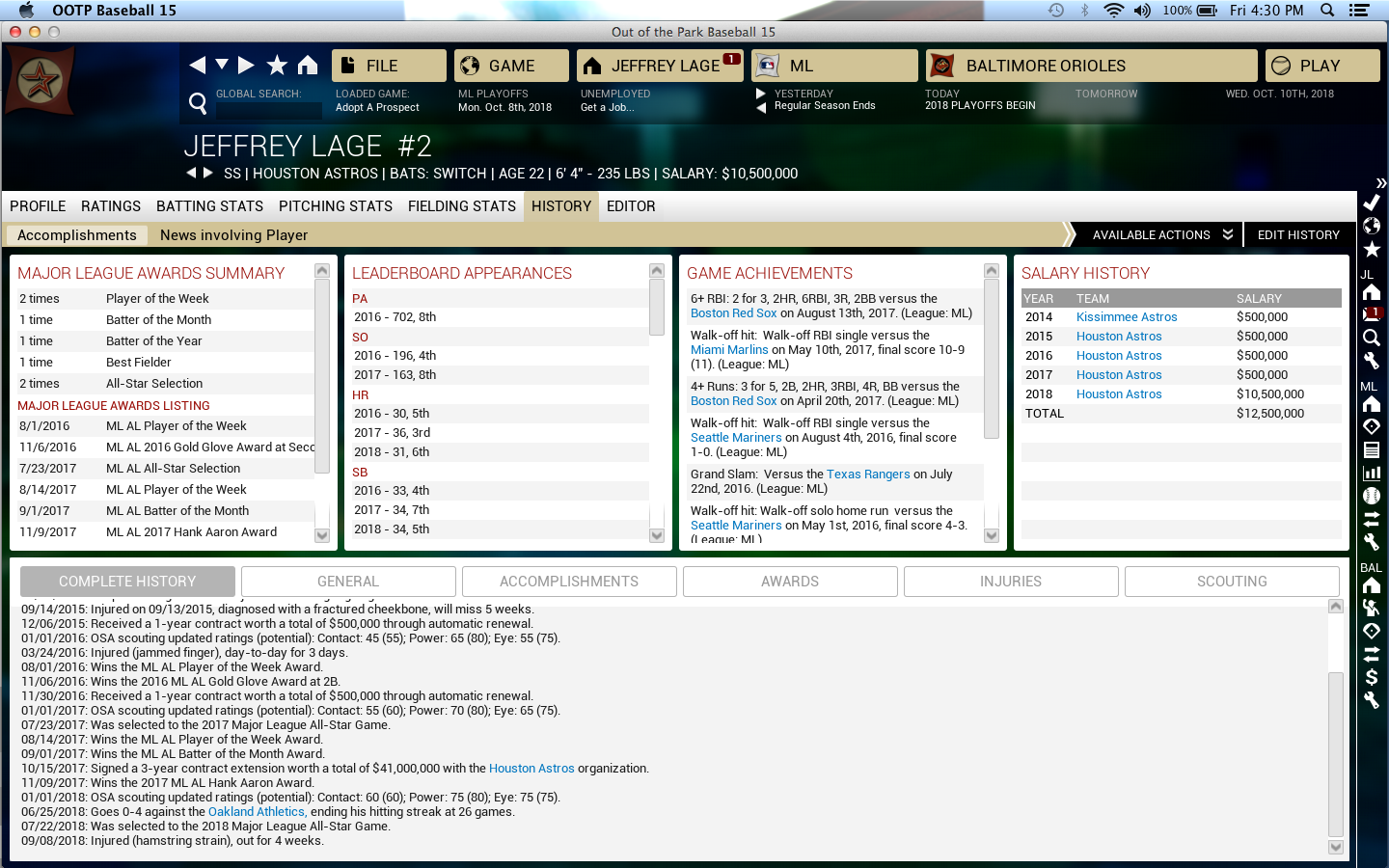The height and width of the screenshot is (868, 1389).
Task: Click the ML section baseball icon
Action: pyautogui.click(x=1371, y=496)
